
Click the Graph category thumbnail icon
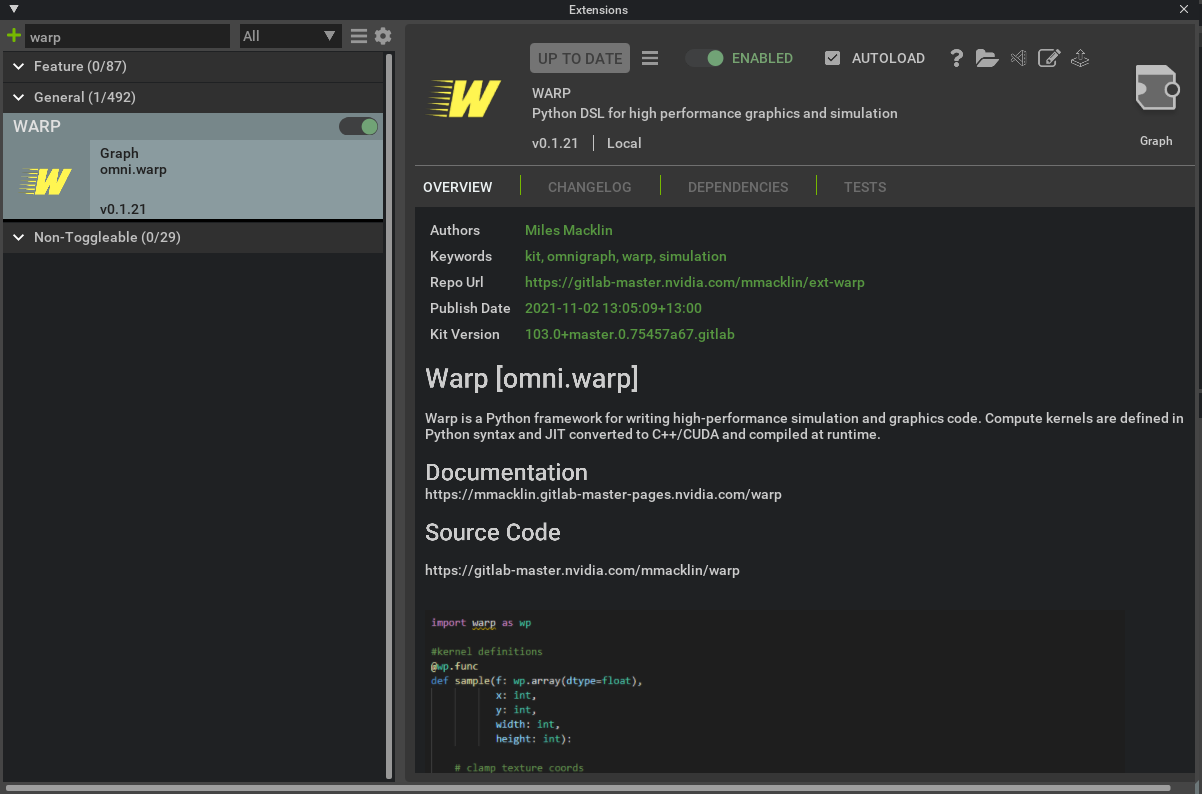tap(1156, 88)
